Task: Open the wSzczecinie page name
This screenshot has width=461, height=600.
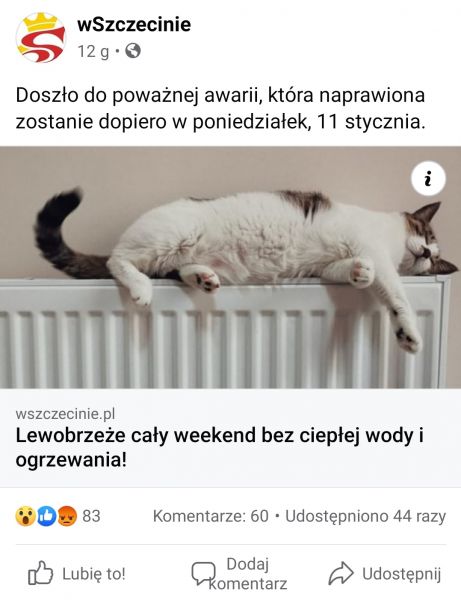Action: coord(134,24)
